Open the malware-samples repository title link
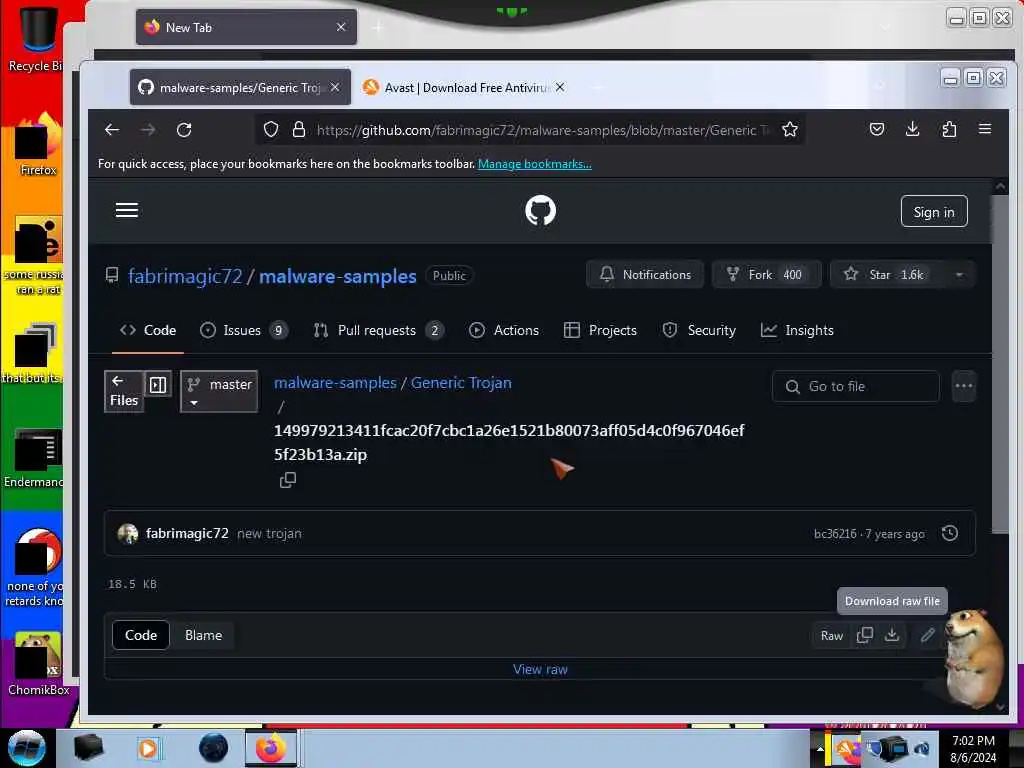 [338, 276]
